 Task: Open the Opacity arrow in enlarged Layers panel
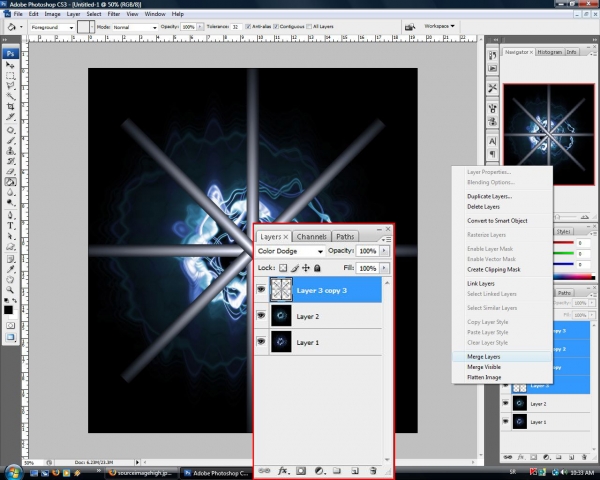pos(384,251)
